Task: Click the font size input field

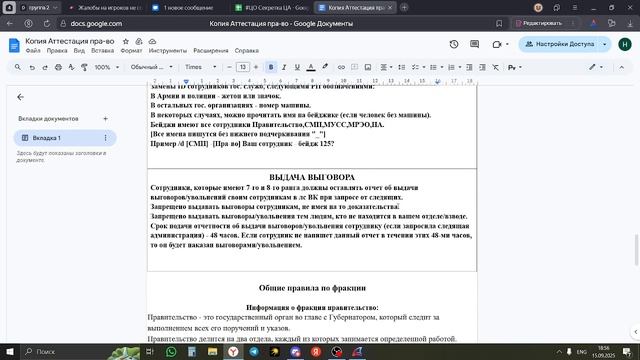Action: pos(242,67)
